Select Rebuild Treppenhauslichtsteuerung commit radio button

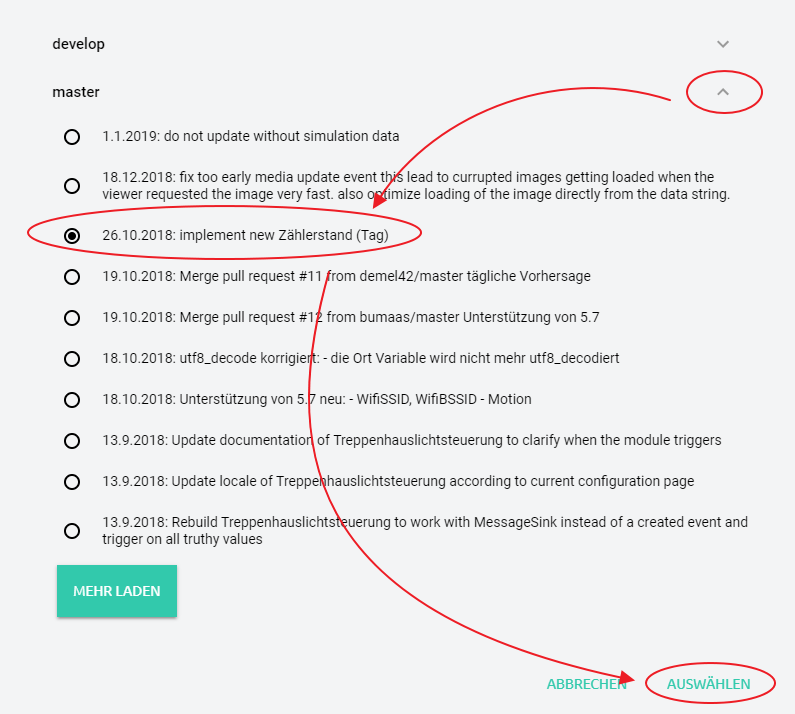click(x=72, y=531)
